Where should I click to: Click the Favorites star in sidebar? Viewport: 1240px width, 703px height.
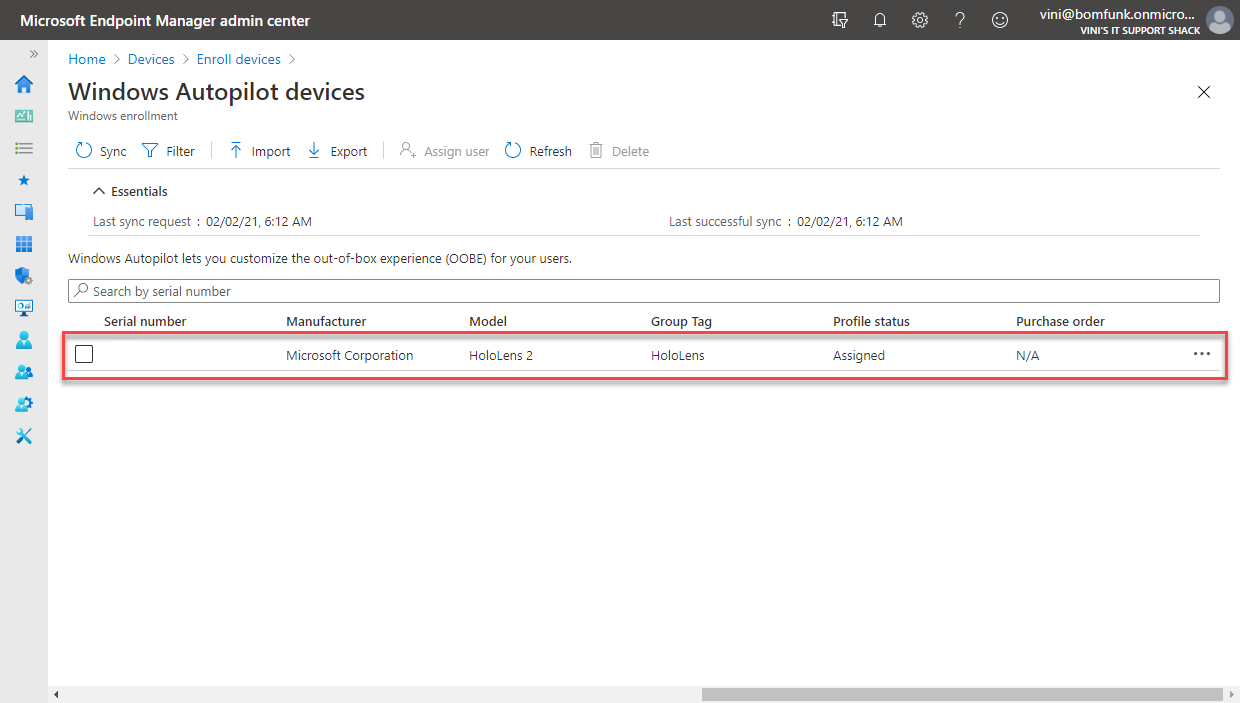click(24, 180)
